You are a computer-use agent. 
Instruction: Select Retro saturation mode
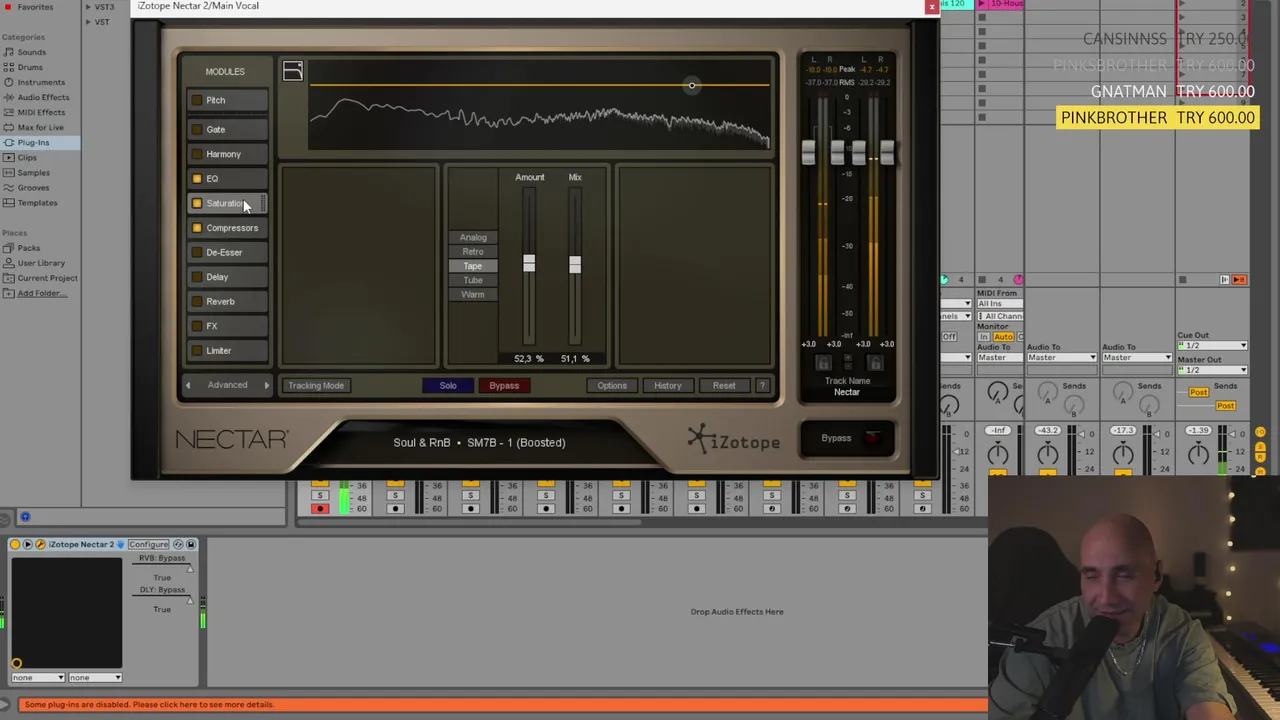pyautogui.click(x=473, y=252)
